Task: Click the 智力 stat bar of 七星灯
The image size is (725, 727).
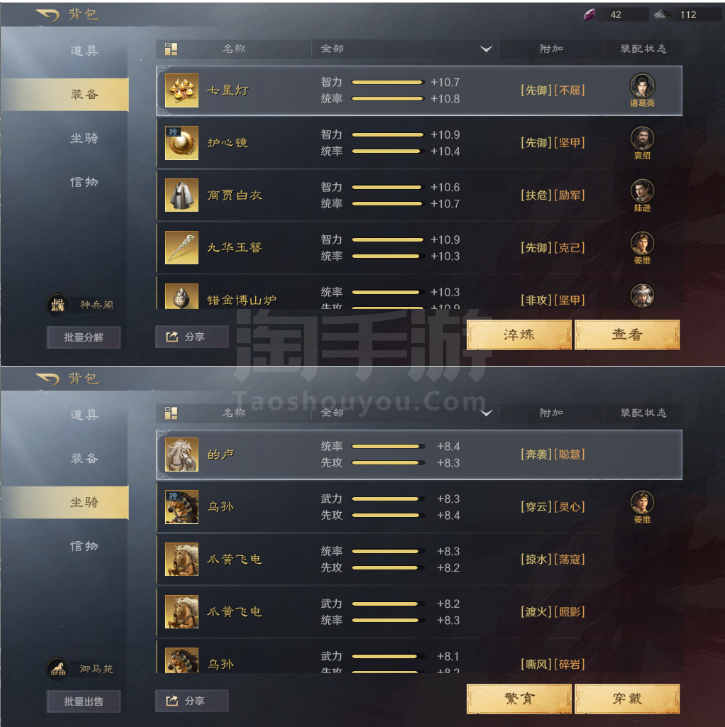Action: coord(388,83)
